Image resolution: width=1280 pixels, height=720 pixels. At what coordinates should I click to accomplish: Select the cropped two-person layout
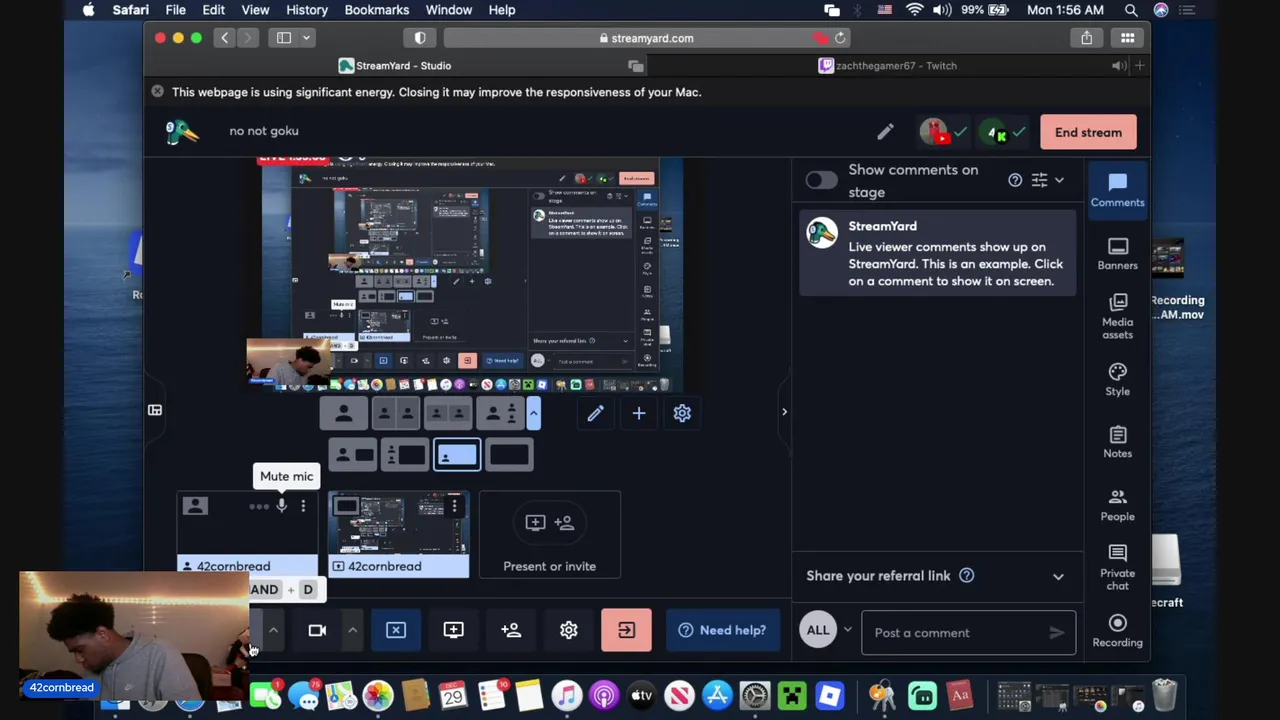(x=396, y=413)
